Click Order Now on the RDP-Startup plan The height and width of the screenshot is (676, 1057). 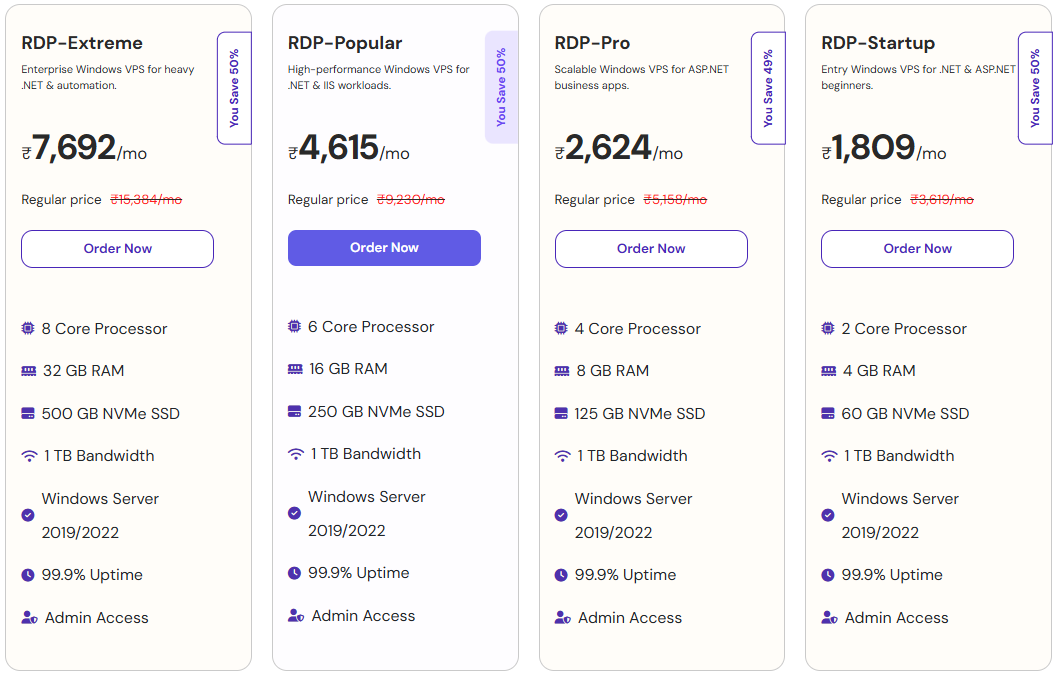tap(917, 248)
